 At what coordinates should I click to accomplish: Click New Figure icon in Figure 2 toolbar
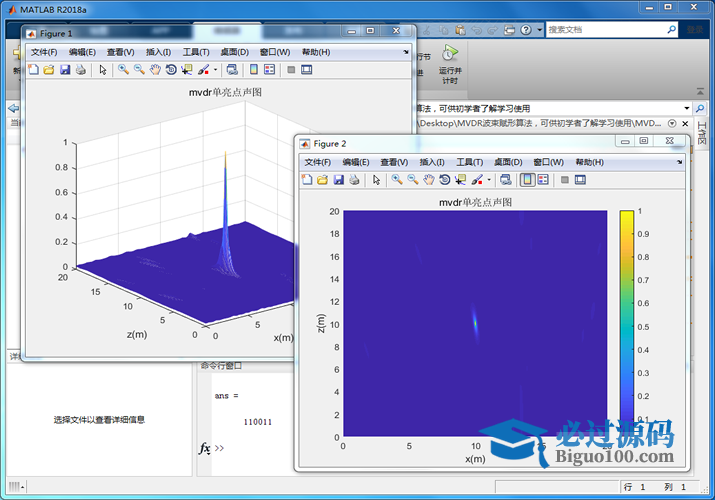click(x=307, y=180)
